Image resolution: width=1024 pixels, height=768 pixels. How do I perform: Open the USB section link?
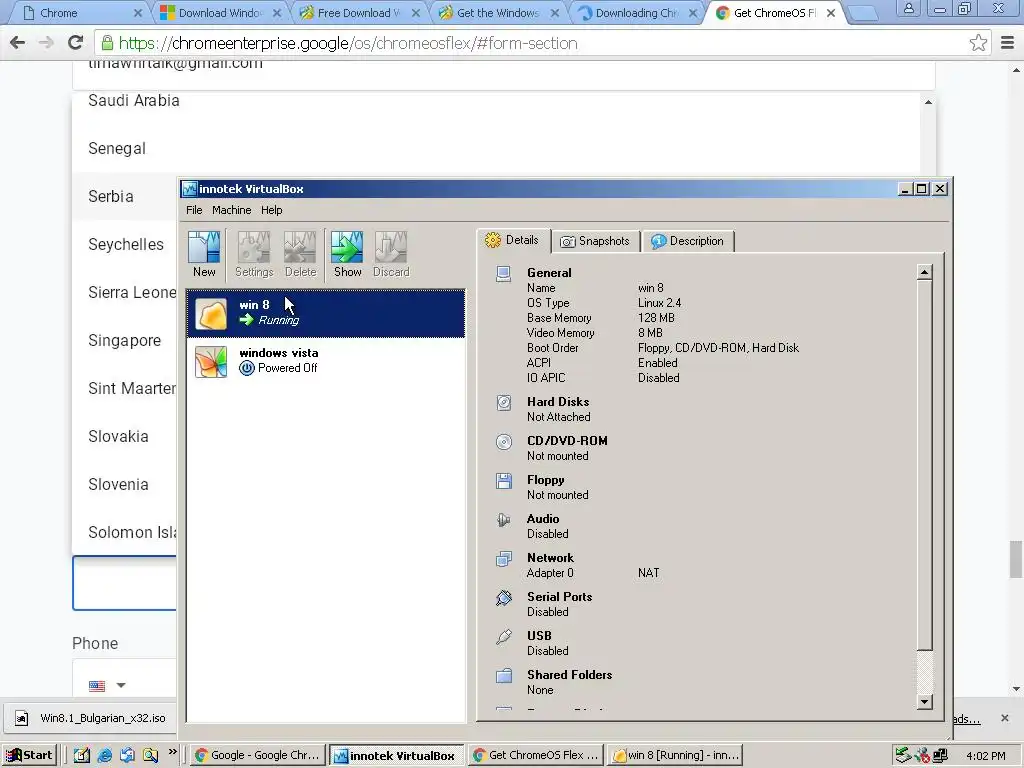pyautogui.click(x=539, y=636)
